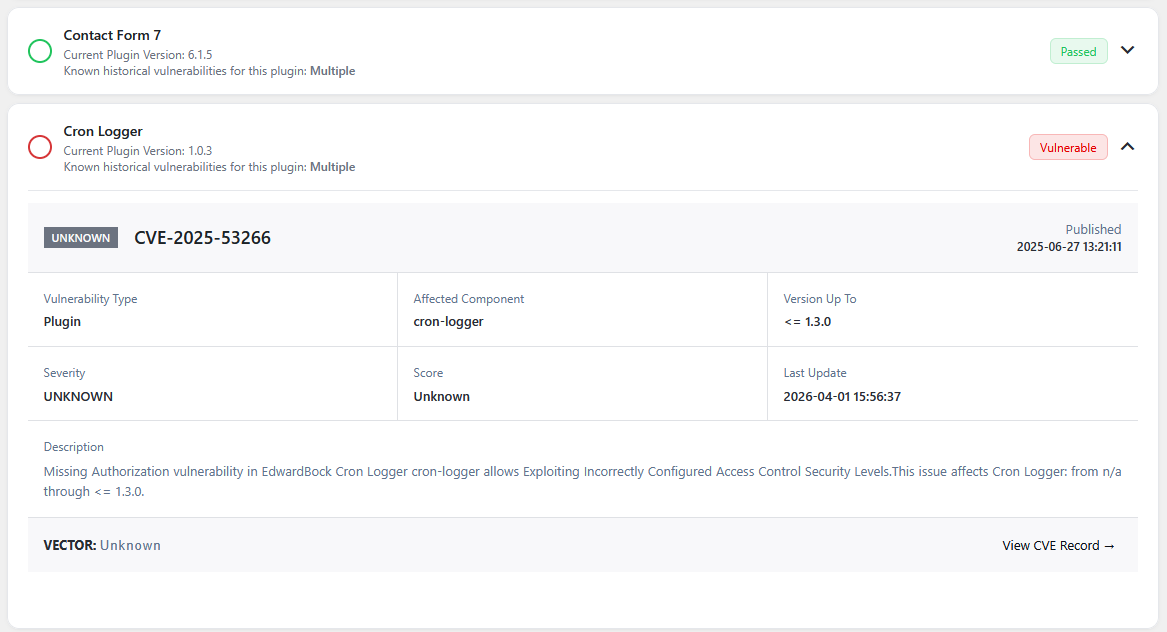Click the Vulnerability Type value Plugin
This screenshot has width=1167, height=632.
(63, 322)
